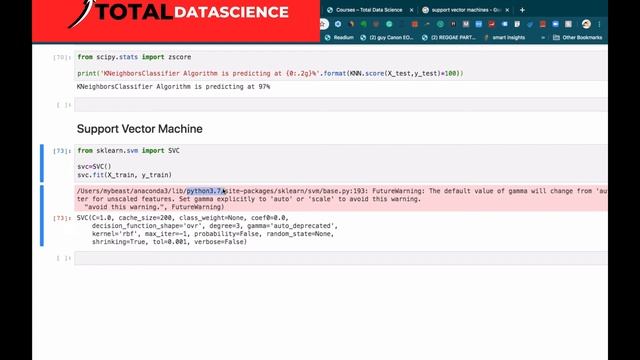
Task: Click the '"avoid this warning.", FutureWarning)' line
Action: tap(154, 207)
